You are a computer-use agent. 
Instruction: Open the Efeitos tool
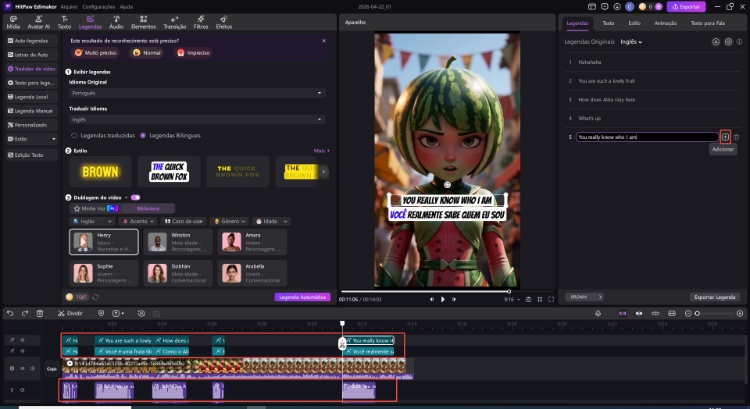pos(224,22)
